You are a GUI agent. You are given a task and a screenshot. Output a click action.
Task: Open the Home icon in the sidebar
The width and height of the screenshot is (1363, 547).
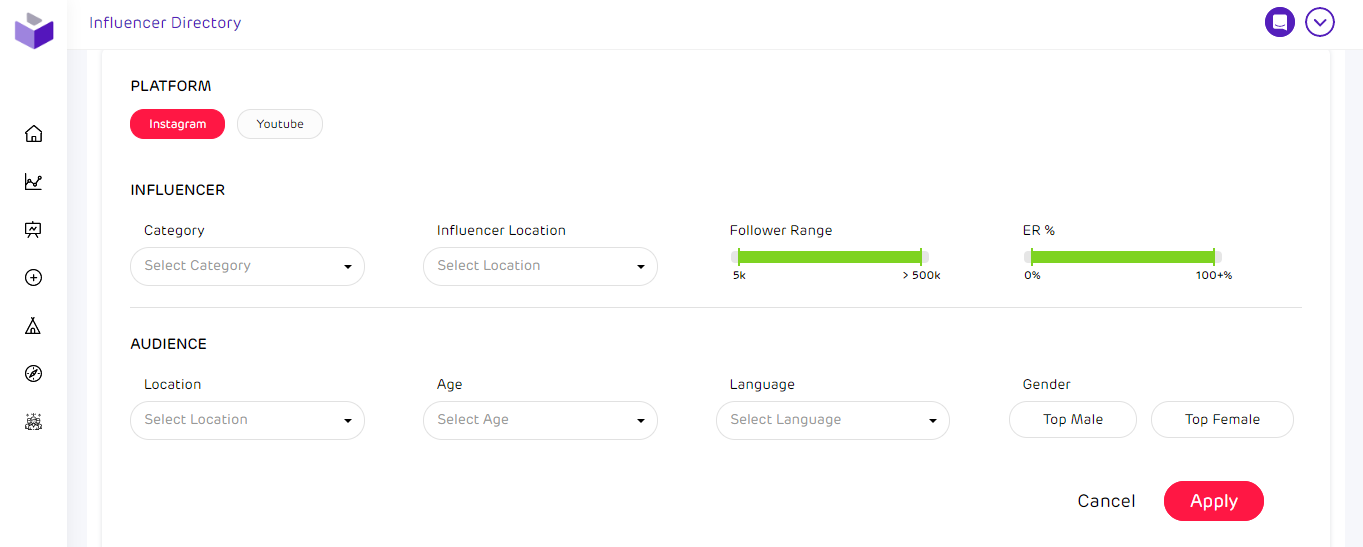click(33, 134)
